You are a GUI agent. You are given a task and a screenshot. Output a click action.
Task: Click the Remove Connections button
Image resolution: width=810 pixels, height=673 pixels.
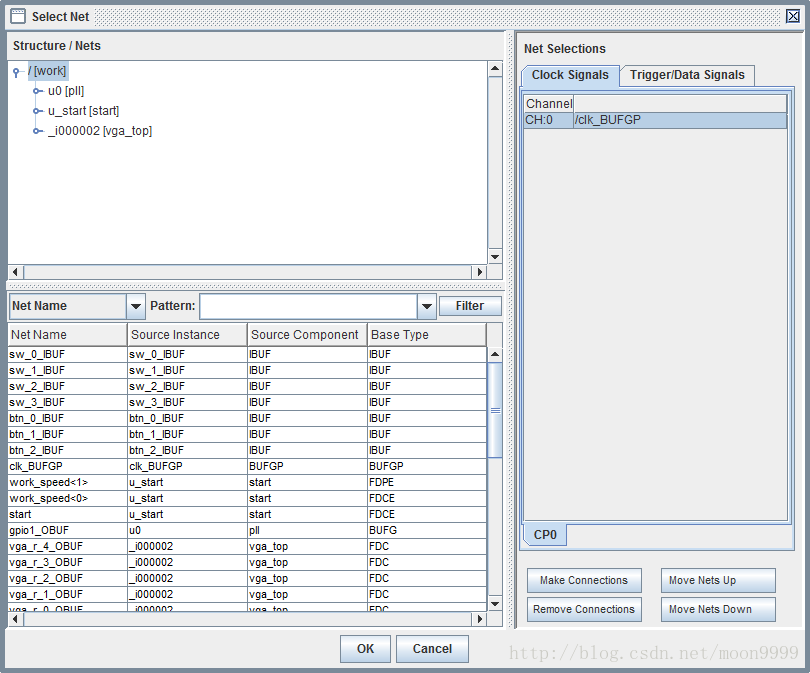[x=584, y=609]
